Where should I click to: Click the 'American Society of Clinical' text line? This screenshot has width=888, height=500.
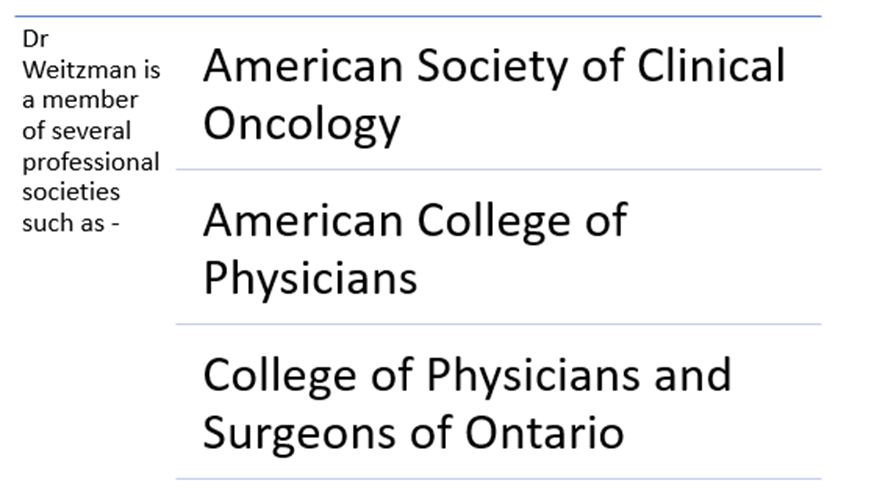[494, 67]
